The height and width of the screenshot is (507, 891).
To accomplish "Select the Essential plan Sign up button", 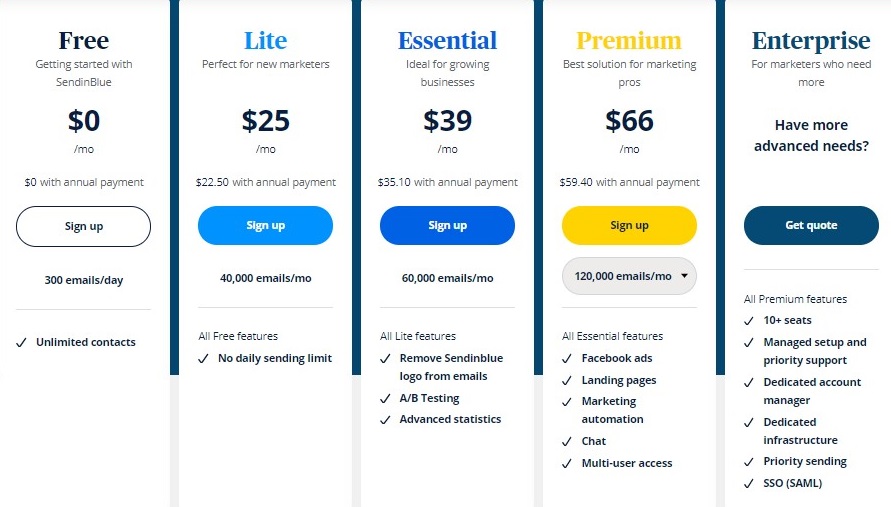I will coord(447,226).
